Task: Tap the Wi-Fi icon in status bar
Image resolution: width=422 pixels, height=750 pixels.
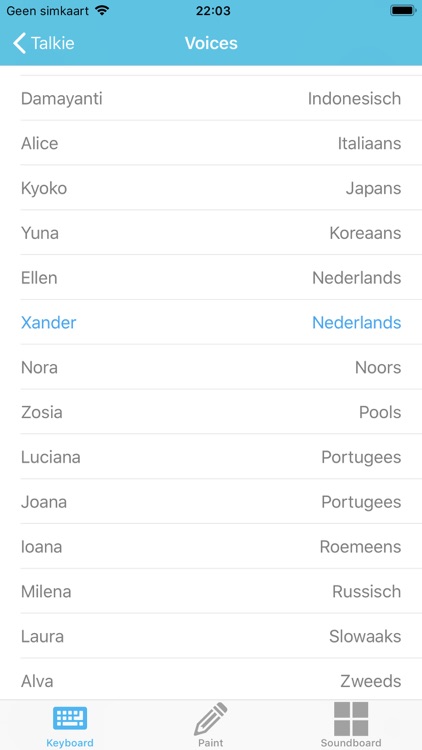Action: [x=102, y=10]
